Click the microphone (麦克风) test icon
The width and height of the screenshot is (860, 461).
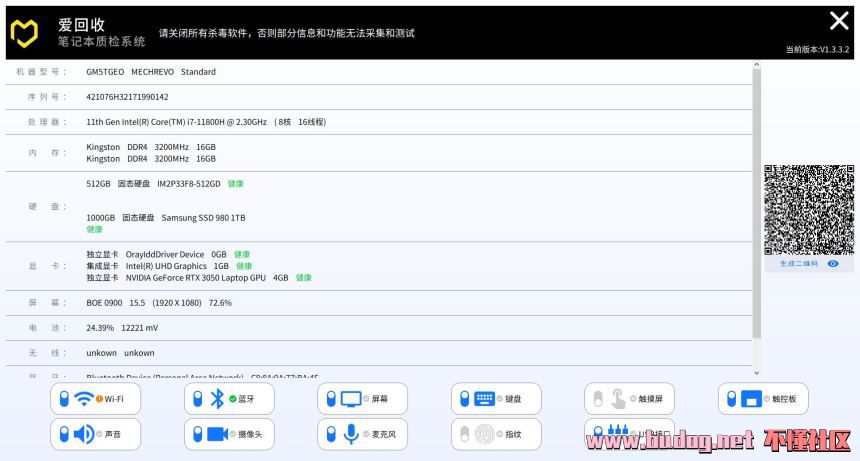point(351,434)
